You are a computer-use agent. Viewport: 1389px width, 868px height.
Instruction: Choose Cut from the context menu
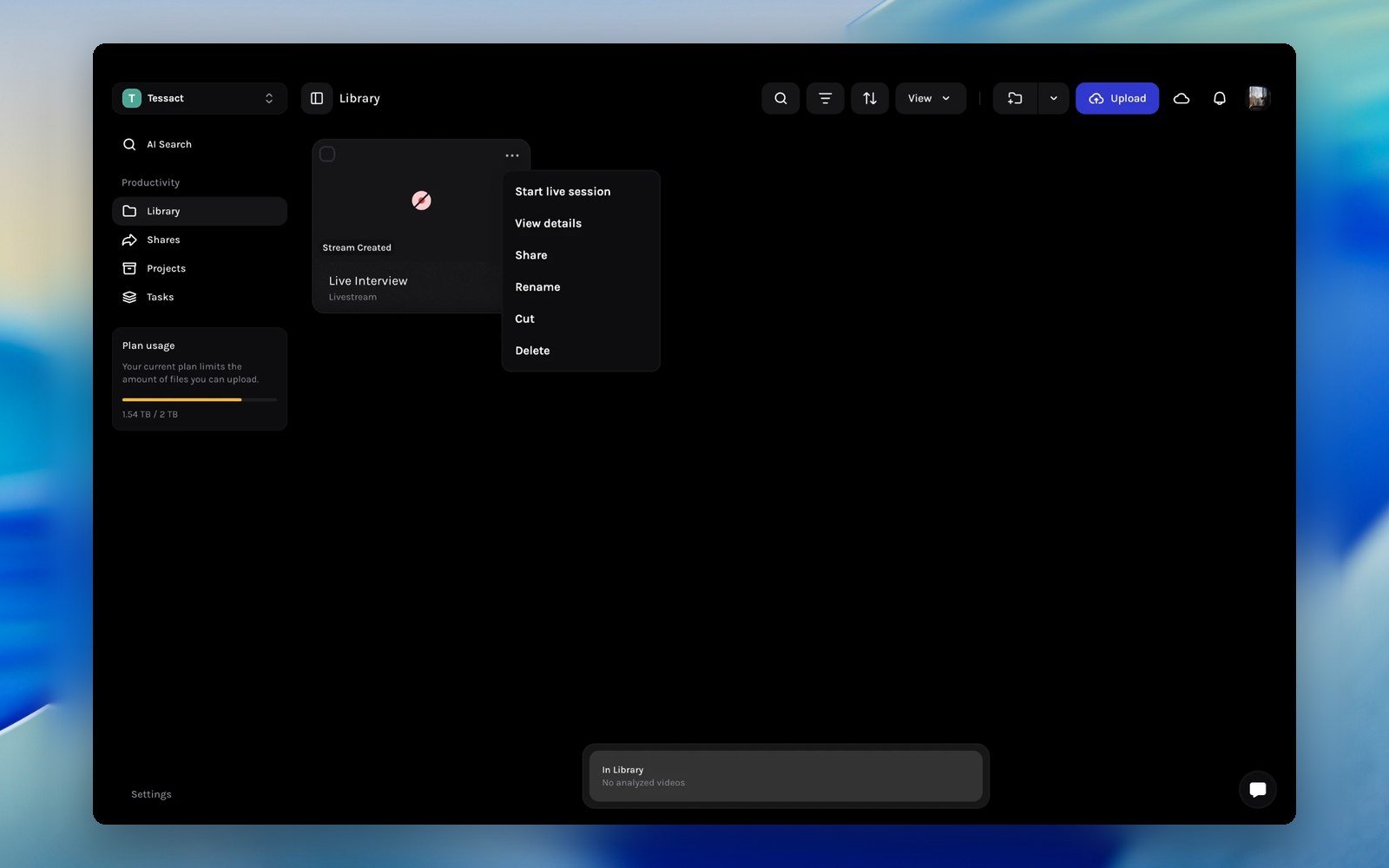tap(581, 319)
